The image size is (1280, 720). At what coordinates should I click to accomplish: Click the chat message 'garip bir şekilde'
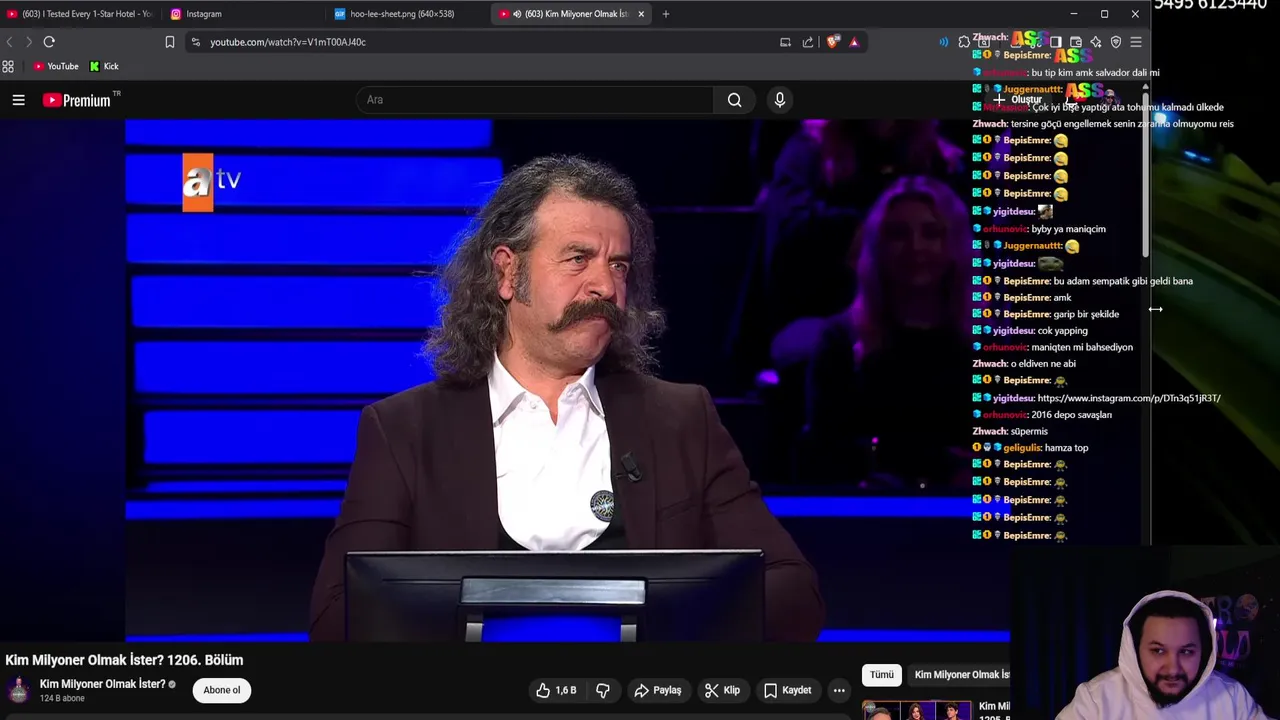pyautogui.click(x=1086, y=314)
